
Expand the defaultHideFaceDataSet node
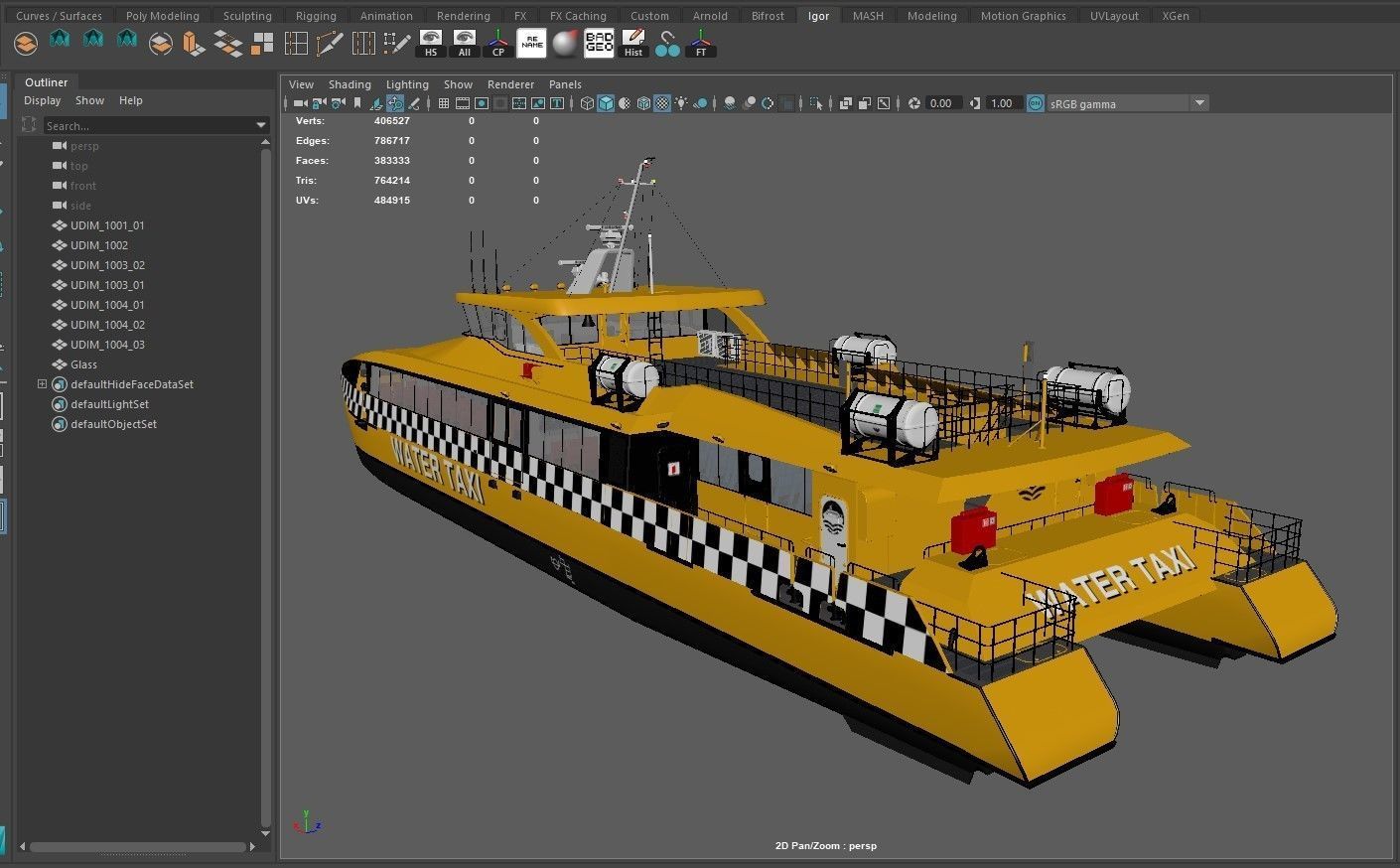pos(42,384)
